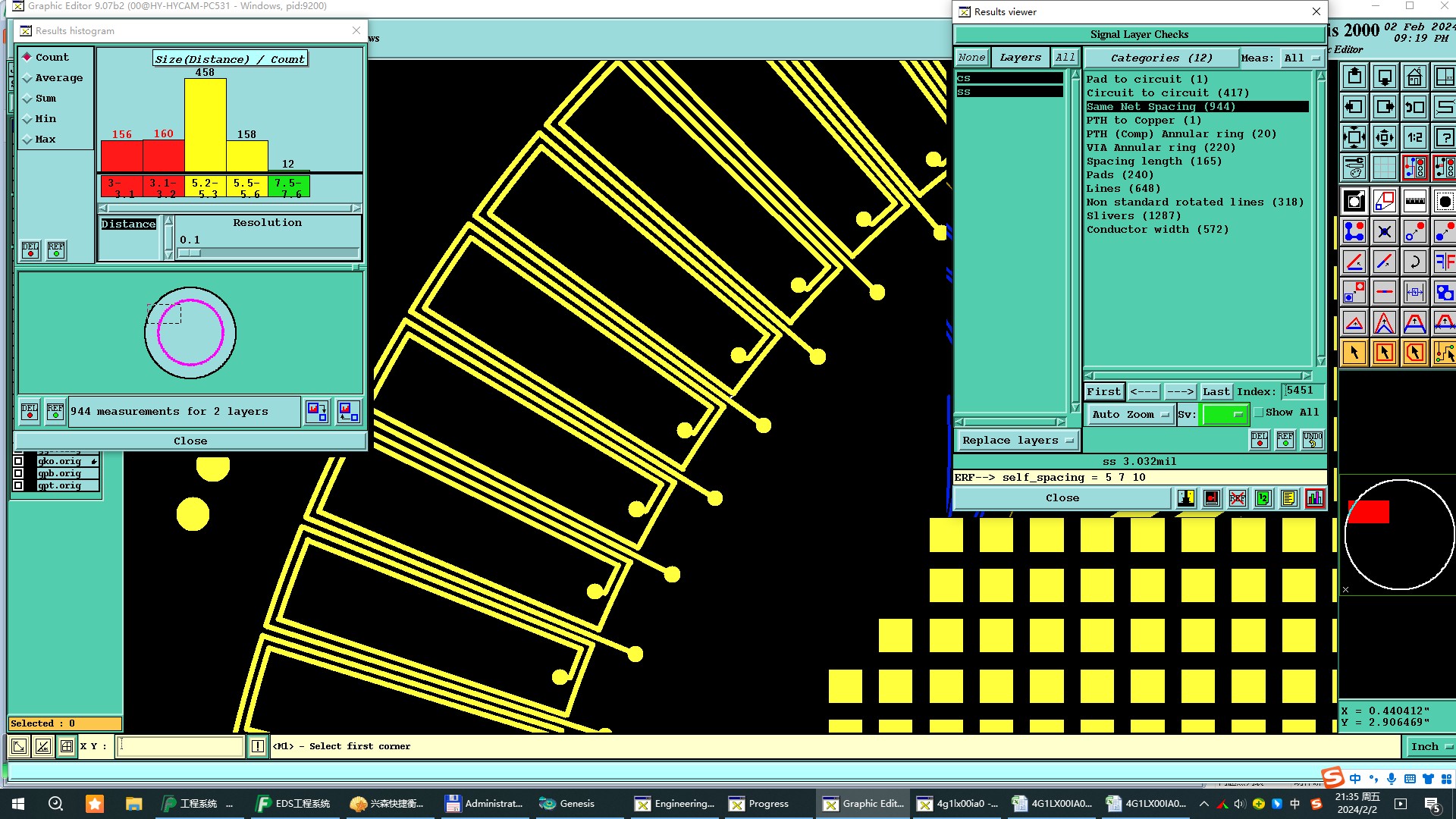1456x819 pixels.
Task: Select the plain arrow select-pointer icon
Action: point(1354,353)
